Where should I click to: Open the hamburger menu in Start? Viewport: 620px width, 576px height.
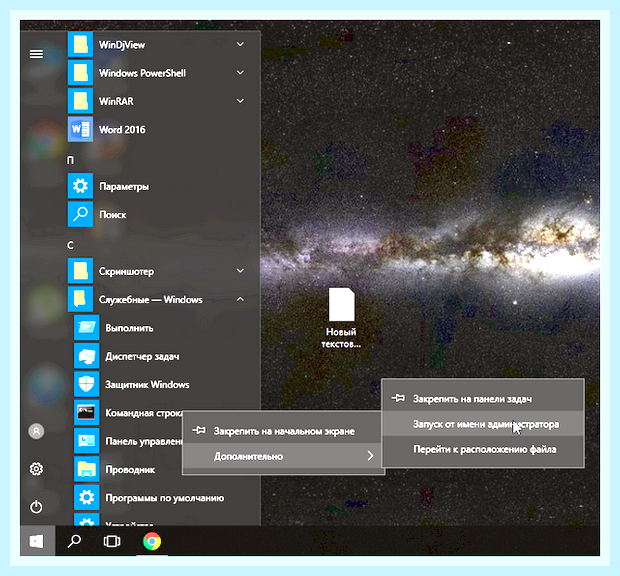[36, 54]
